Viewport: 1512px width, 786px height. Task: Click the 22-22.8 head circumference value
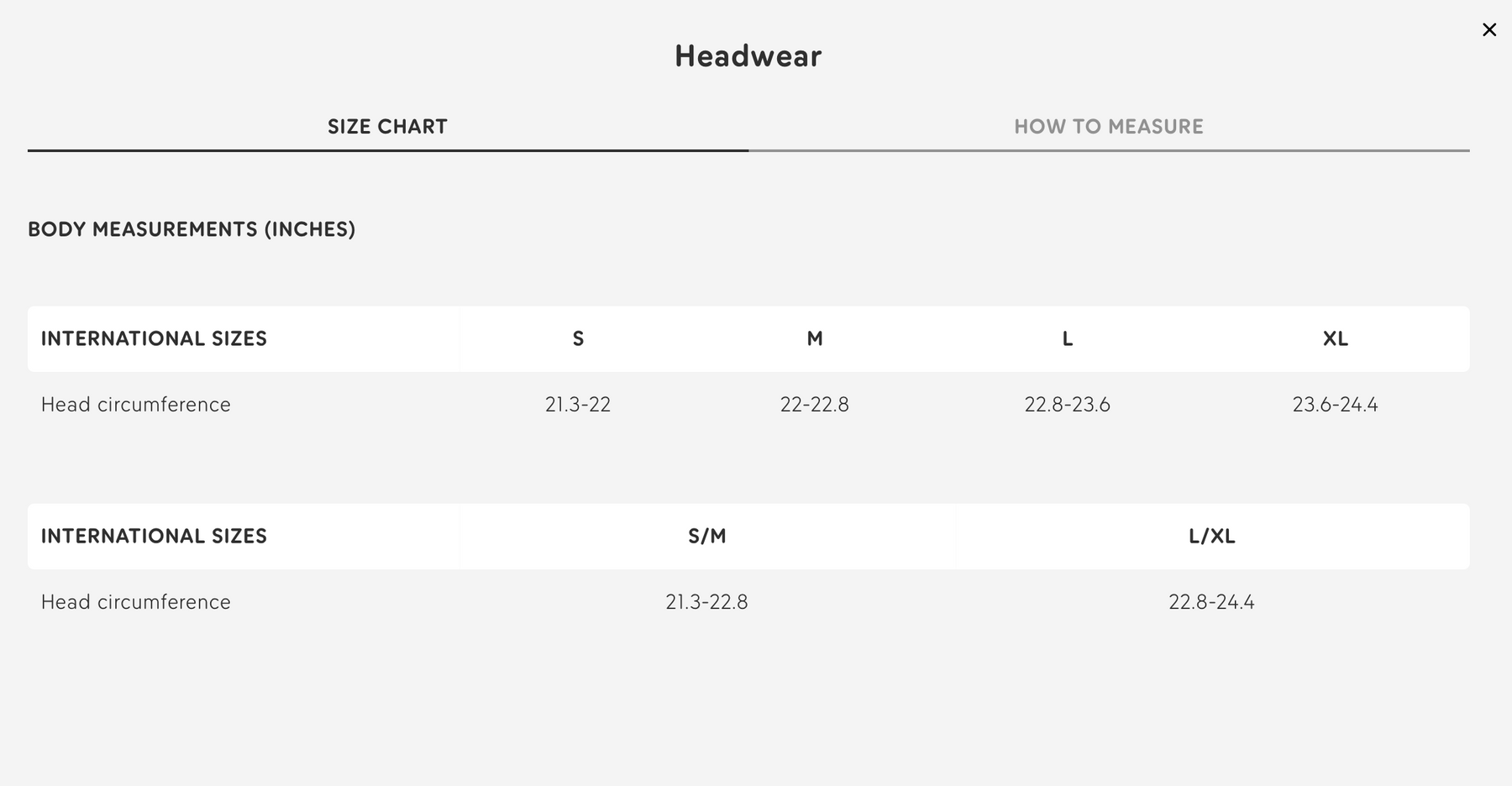tap(815, 405)
